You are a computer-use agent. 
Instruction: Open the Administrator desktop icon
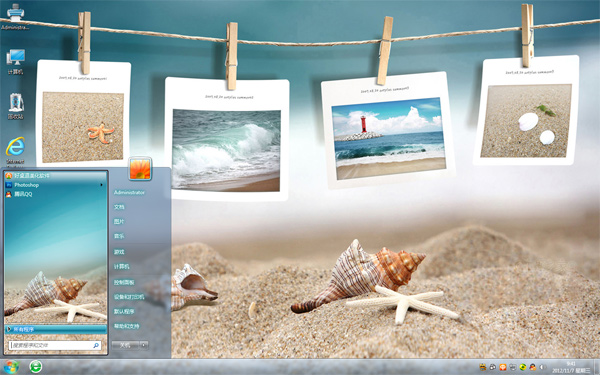15,16
